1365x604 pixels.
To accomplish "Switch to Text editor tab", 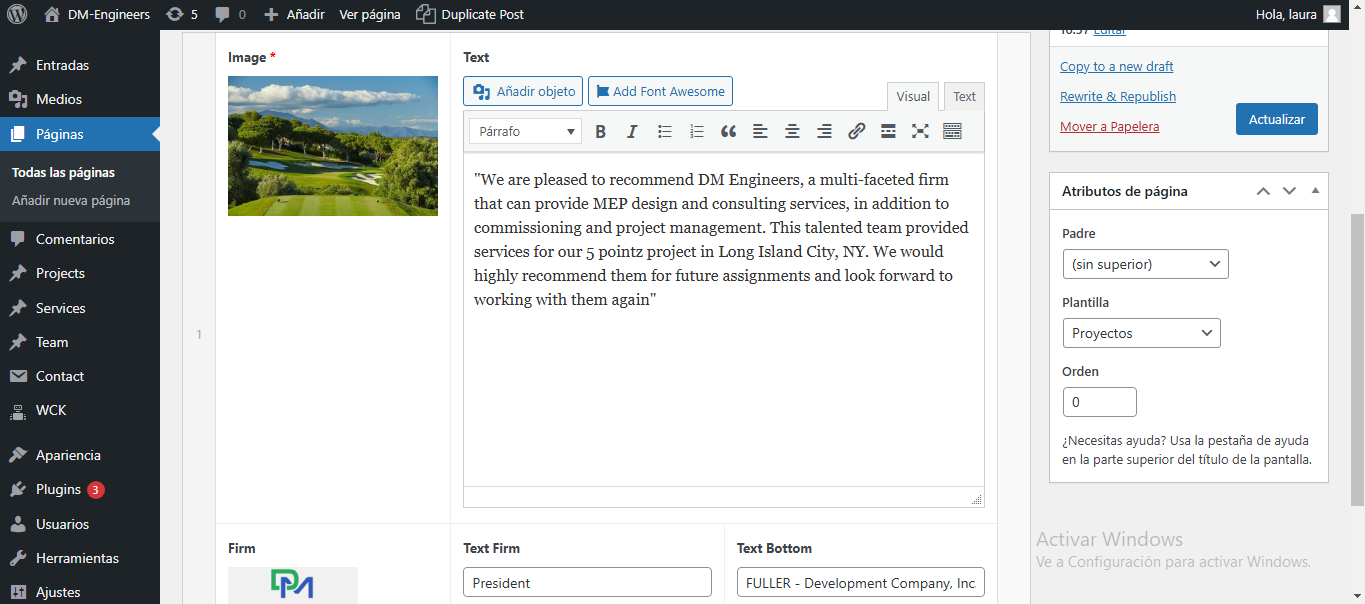I will pos(964,97).
